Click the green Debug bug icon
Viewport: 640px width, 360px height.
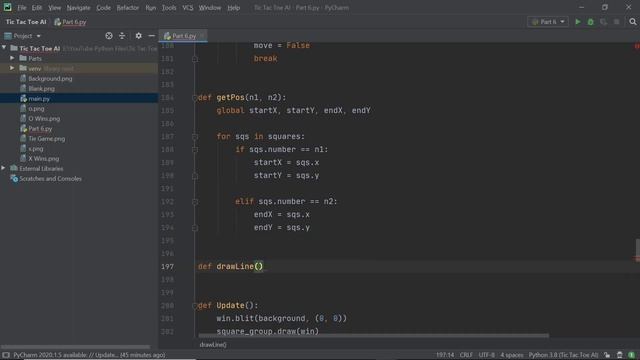click(590, 22)
